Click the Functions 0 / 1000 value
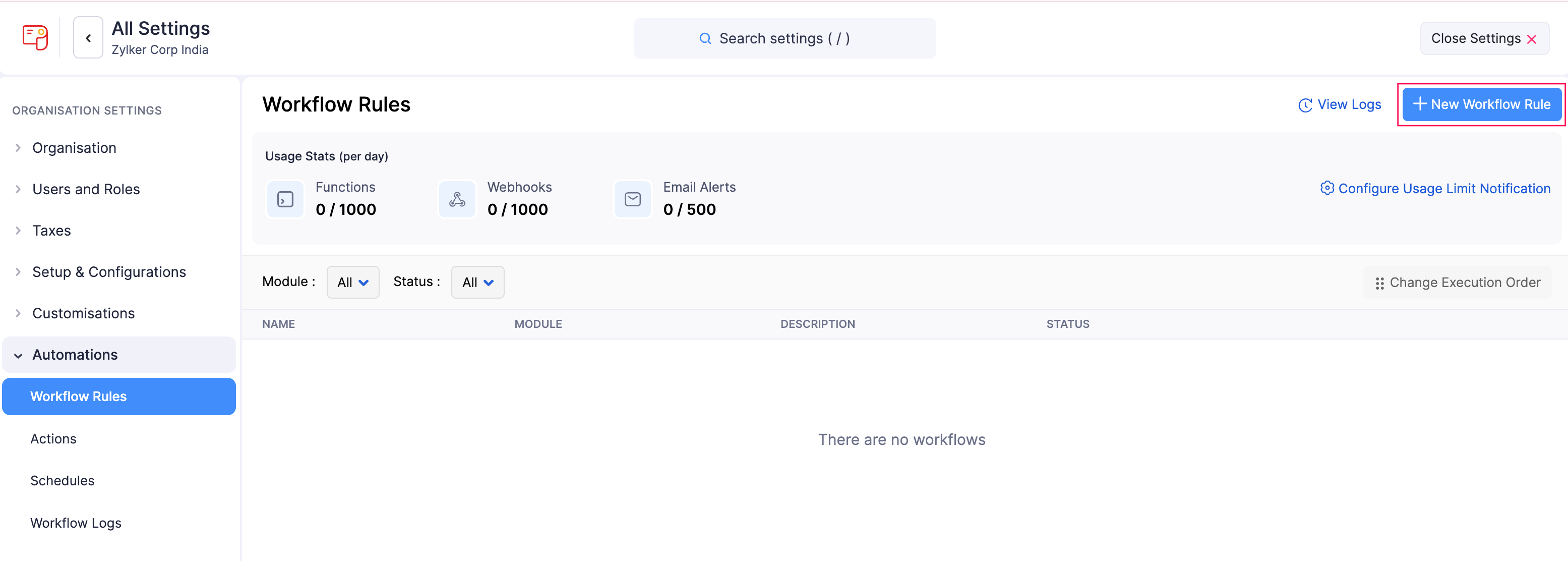 [x=346, y=209]
